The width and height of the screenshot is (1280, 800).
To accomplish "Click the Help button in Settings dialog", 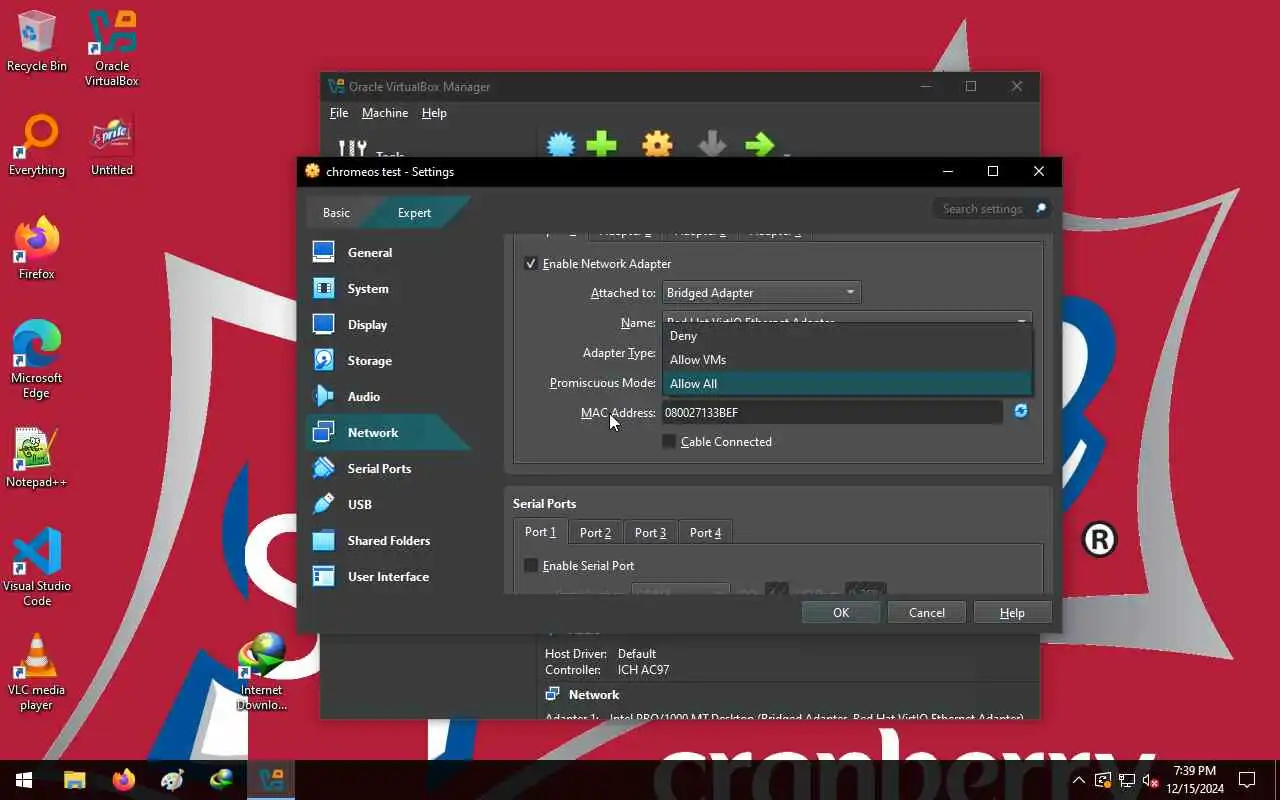I will tap(1012, 613).
